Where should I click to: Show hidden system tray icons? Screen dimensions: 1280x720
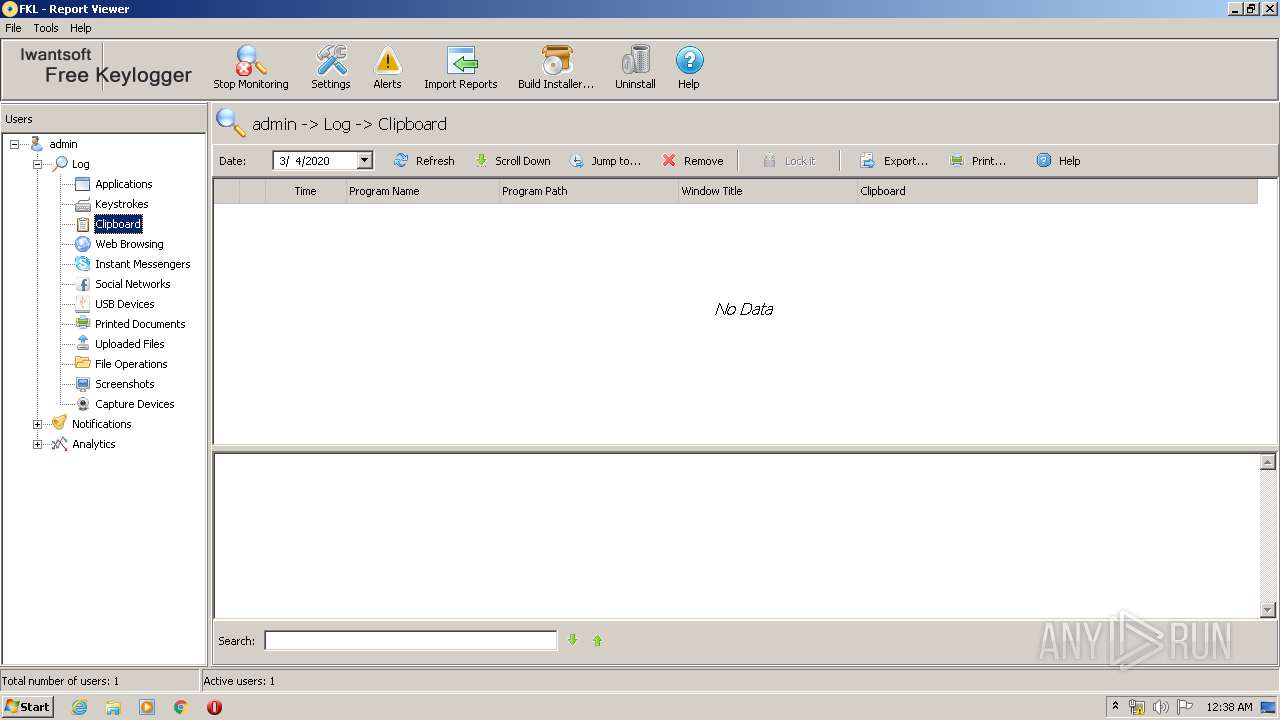1115,706
